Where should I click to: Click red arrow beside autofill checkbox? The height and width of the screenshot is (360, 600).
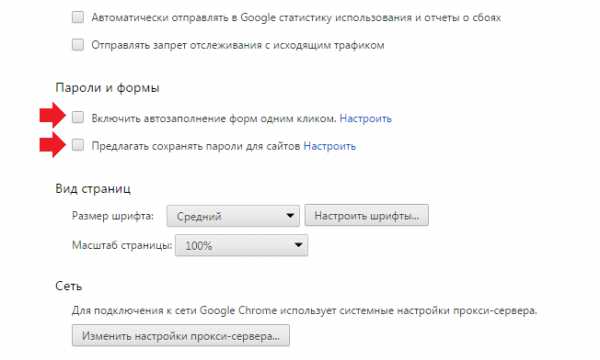(x=53, y=115)
